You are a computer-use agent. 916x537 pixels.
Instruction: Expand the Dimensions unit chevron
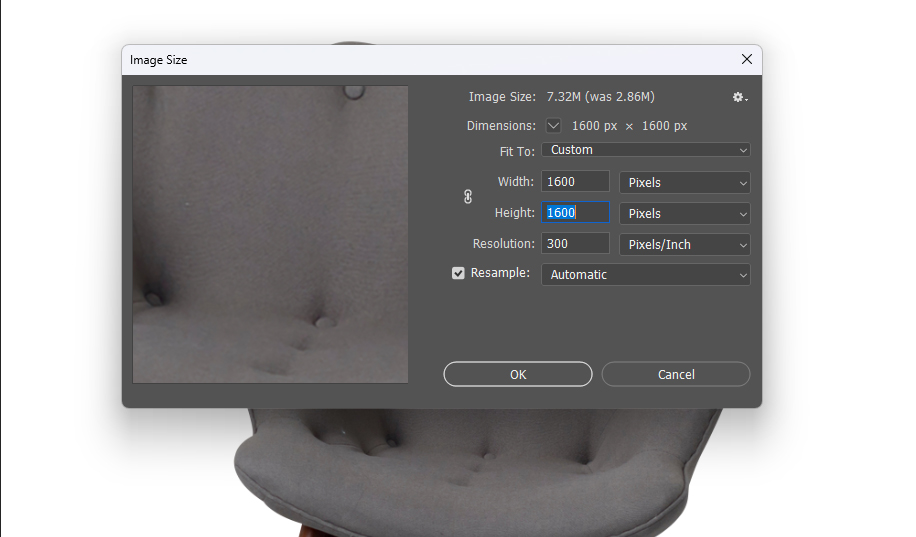[x=554, y=126]
